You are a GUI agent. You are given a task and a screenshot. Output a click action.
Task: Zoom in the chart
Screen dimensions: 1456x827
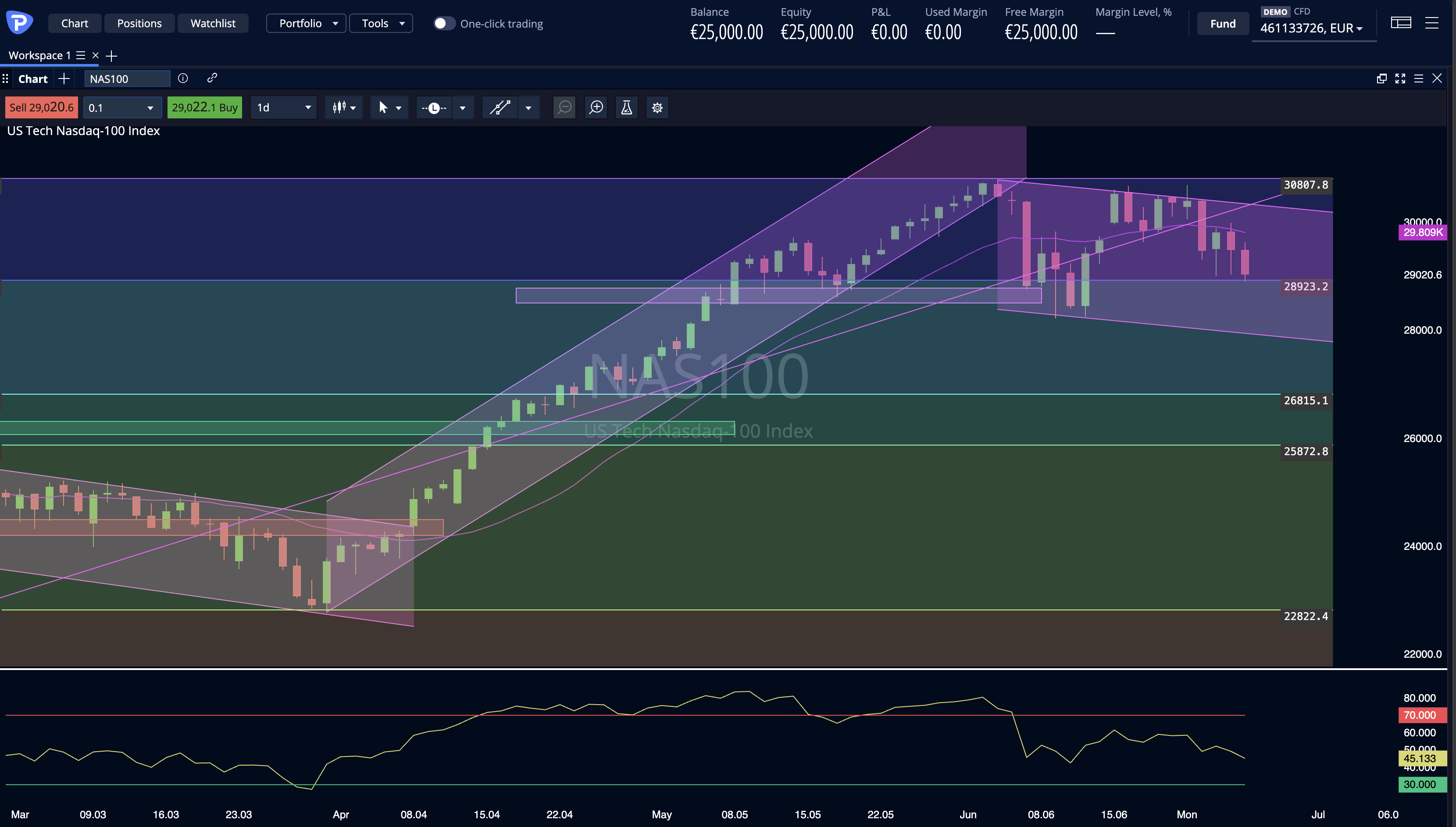[x=596, y=107]
